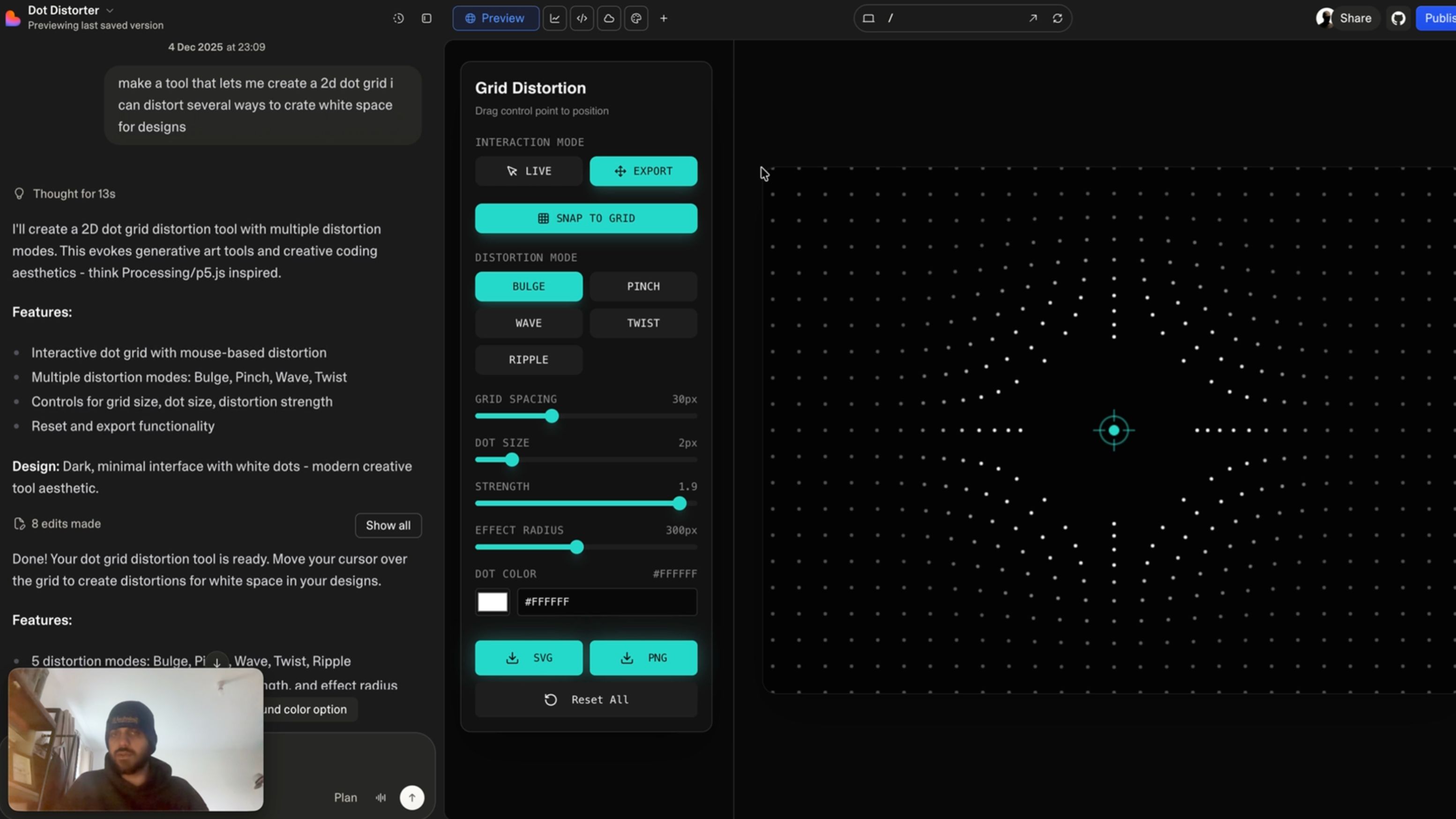
Task: Switch to the code view icon
Action: click(x=582, y=18)
